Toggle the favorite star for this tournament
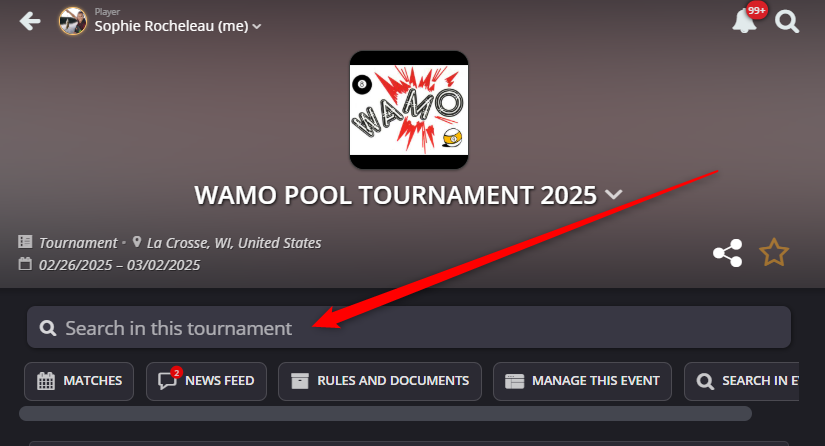 [774, 252]
